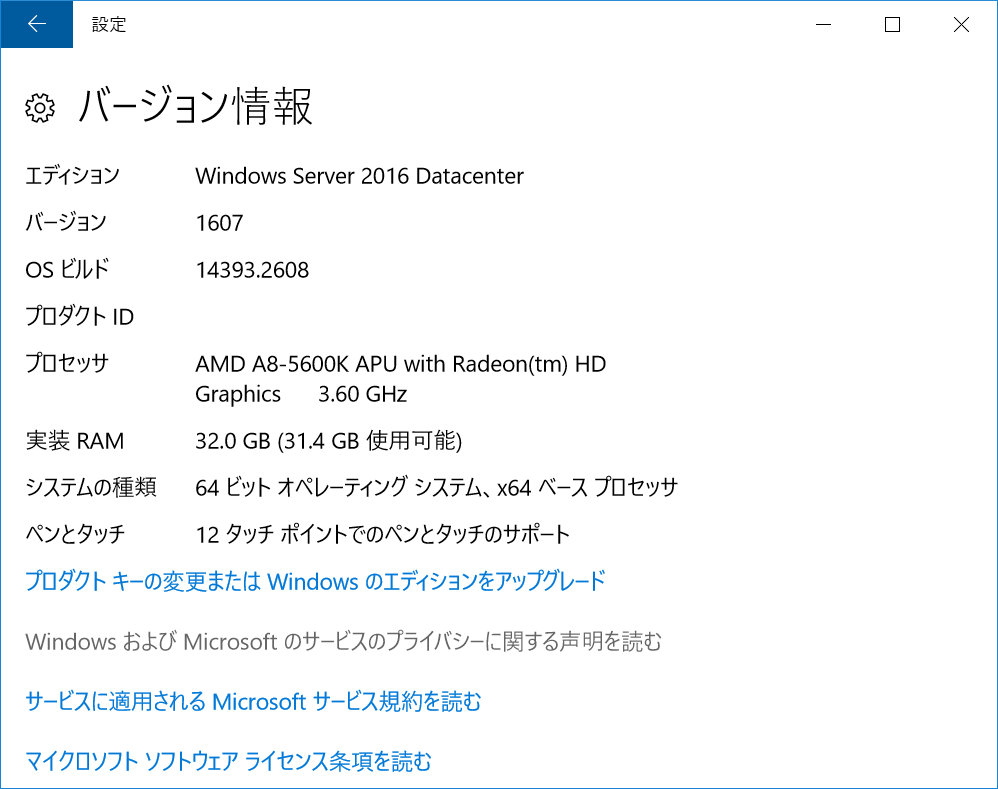Maximize the 設定 window

click(x=892, y=24)
